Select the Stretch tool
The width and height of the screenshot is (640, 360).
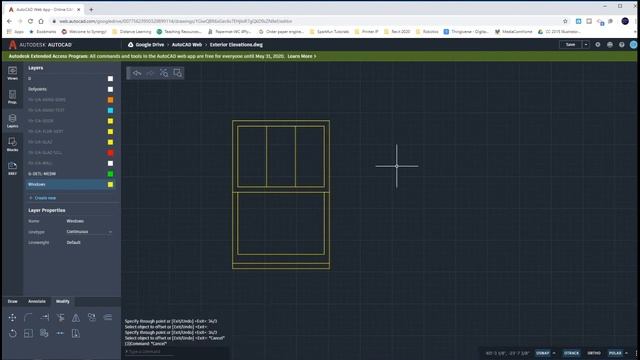(76, 333)
